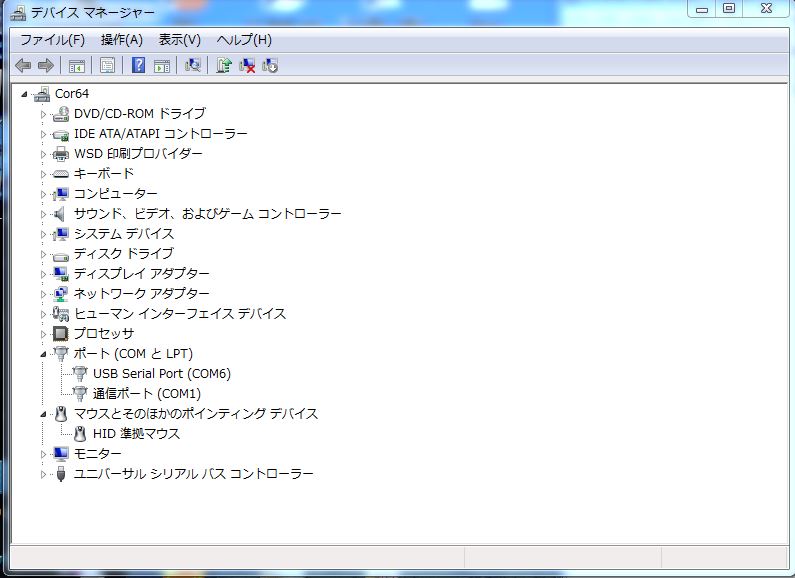The image size is (795, 578).
Task: Select the DVD/CD-ROM drive icon
Action: click(61, 114)
